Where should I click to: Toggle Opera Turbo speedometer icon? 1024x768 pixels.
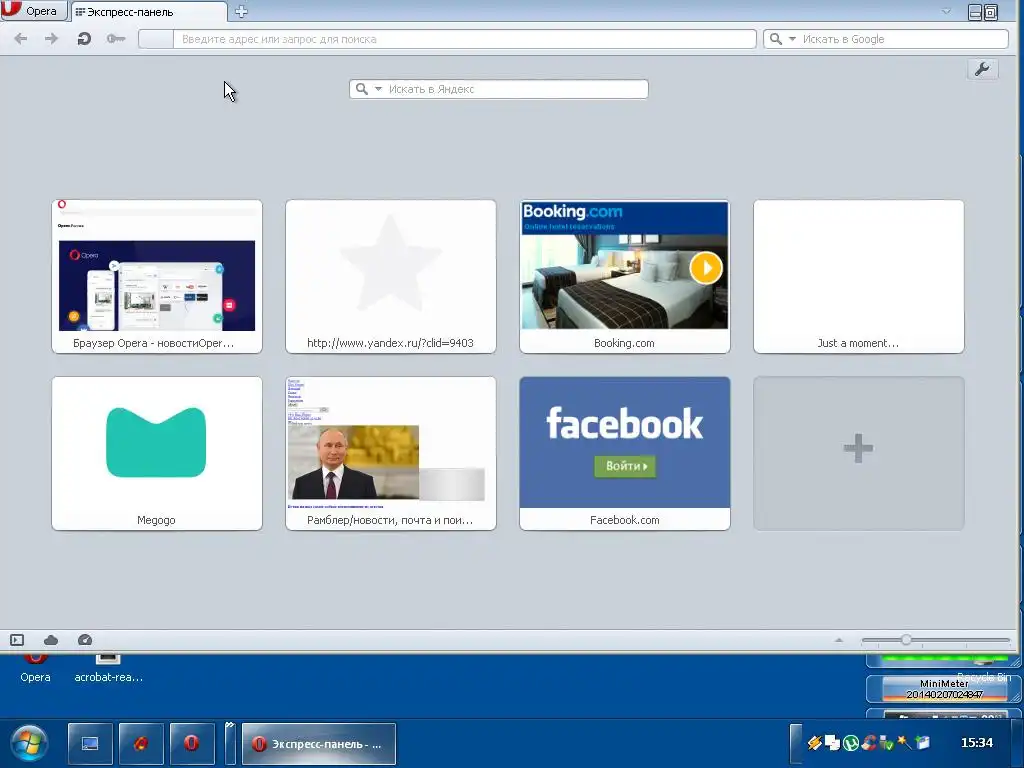click(85, 640)
